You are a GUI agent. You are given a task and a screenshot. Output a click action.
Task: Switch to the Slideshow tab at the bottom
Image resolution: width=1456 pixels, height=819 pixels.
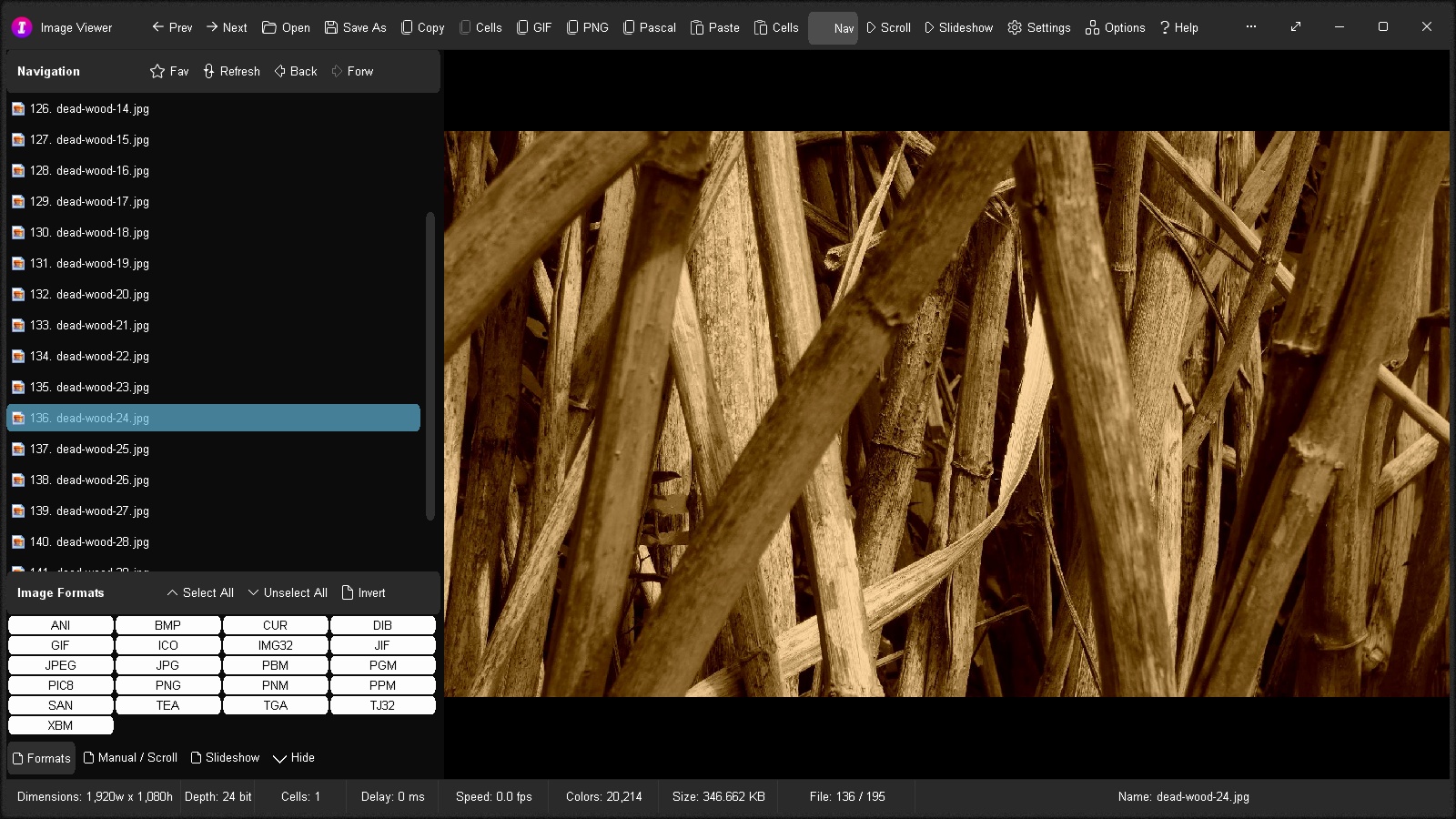tap(225, 757)
